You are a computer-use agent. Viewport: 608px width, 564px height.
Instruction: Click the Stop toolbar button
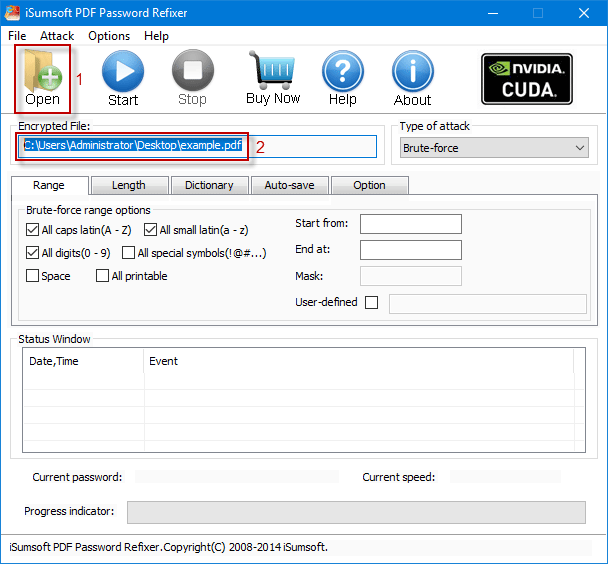click(193, 79)
